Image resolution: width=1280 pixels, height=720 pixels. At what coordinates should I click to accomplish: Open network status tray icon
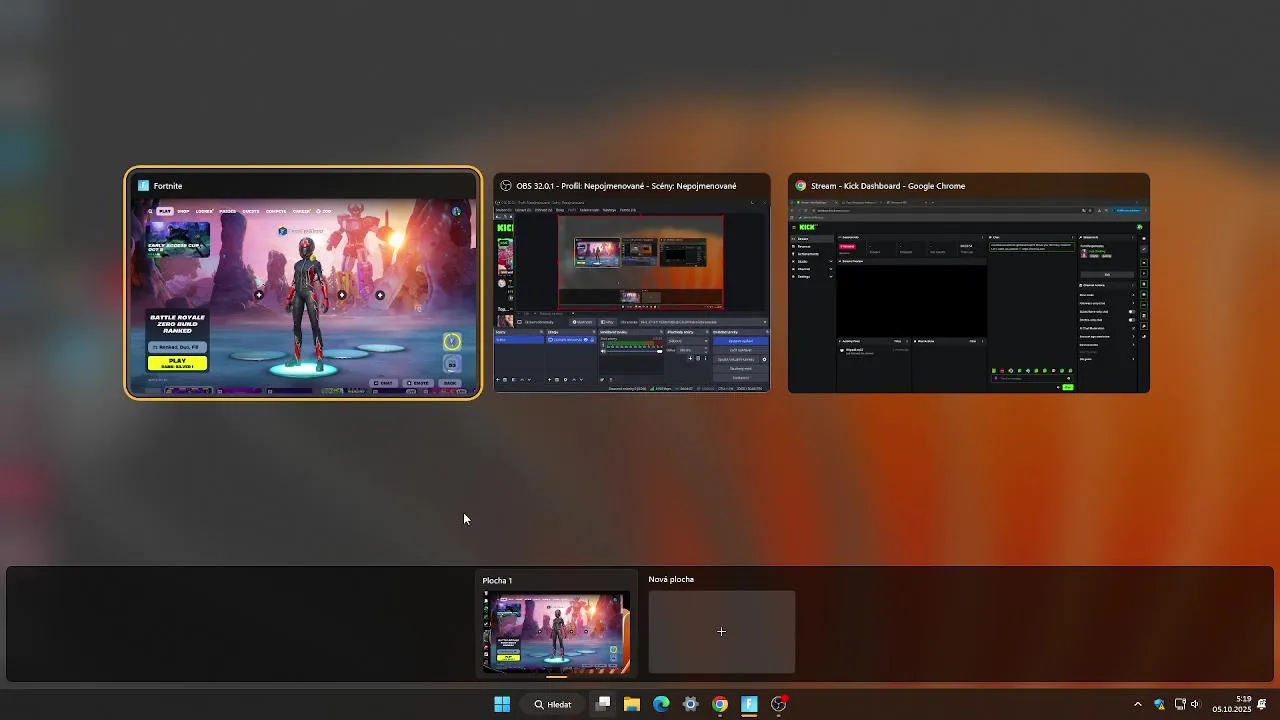coord(1180,704)
